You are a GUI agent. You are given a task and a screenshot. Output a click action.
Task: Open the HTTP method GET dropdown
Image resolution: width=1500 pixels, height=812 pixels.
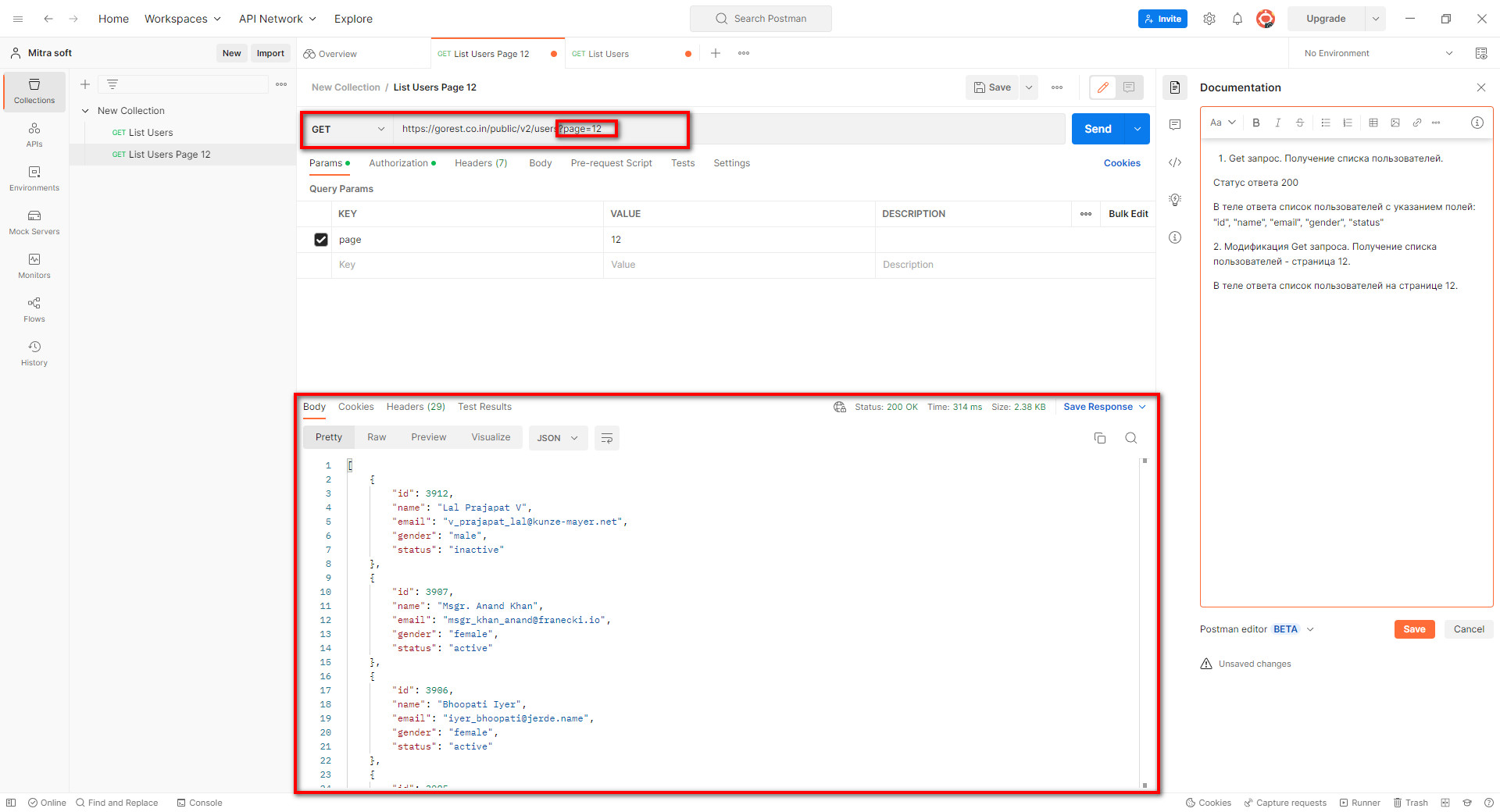[x=348, y=130]
